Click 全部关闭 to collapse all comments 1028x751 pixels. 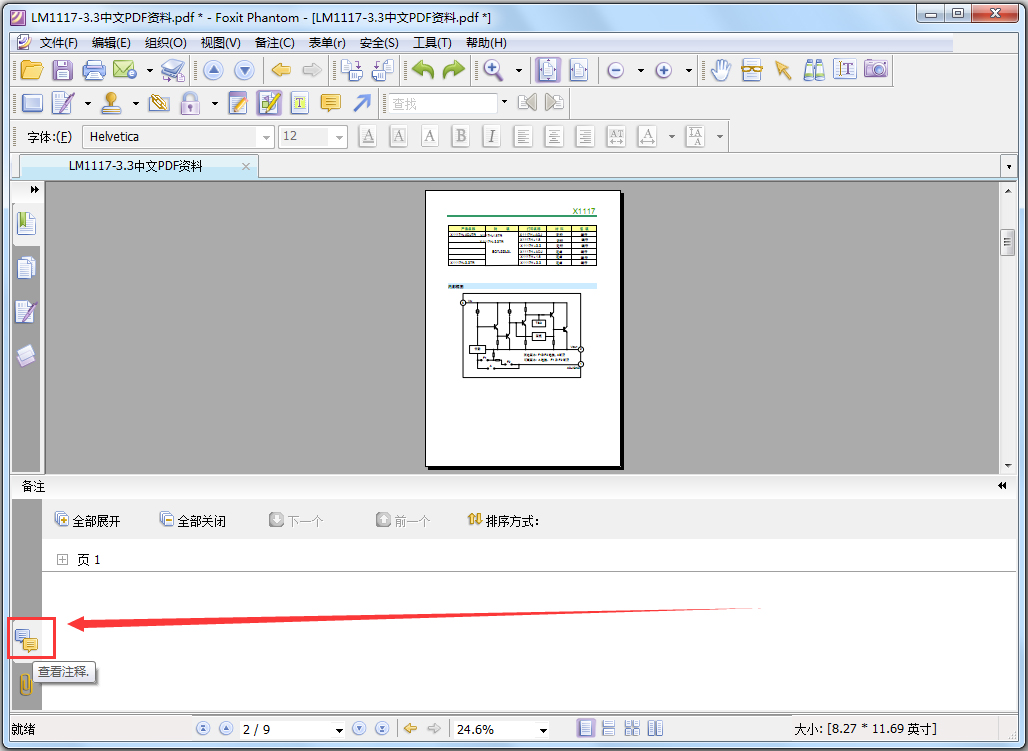point(193,520)
